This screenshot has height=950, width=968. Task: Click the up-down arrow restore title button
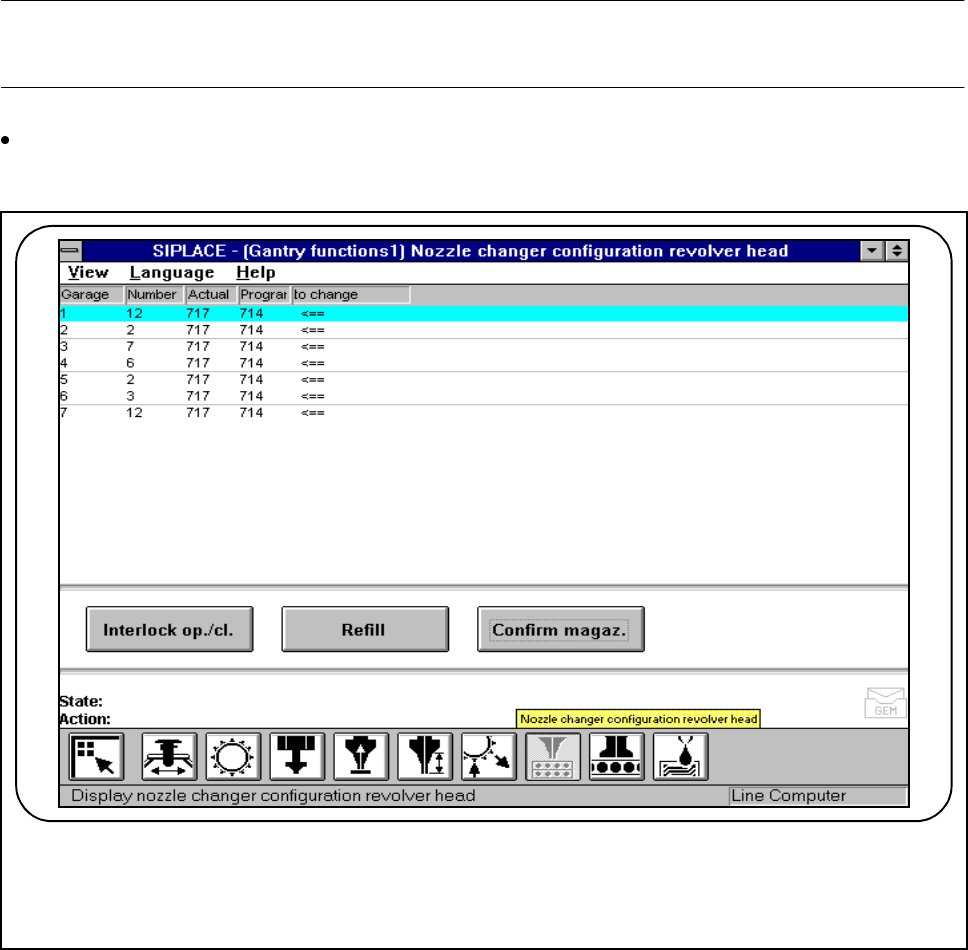click(x=896, y=251)
